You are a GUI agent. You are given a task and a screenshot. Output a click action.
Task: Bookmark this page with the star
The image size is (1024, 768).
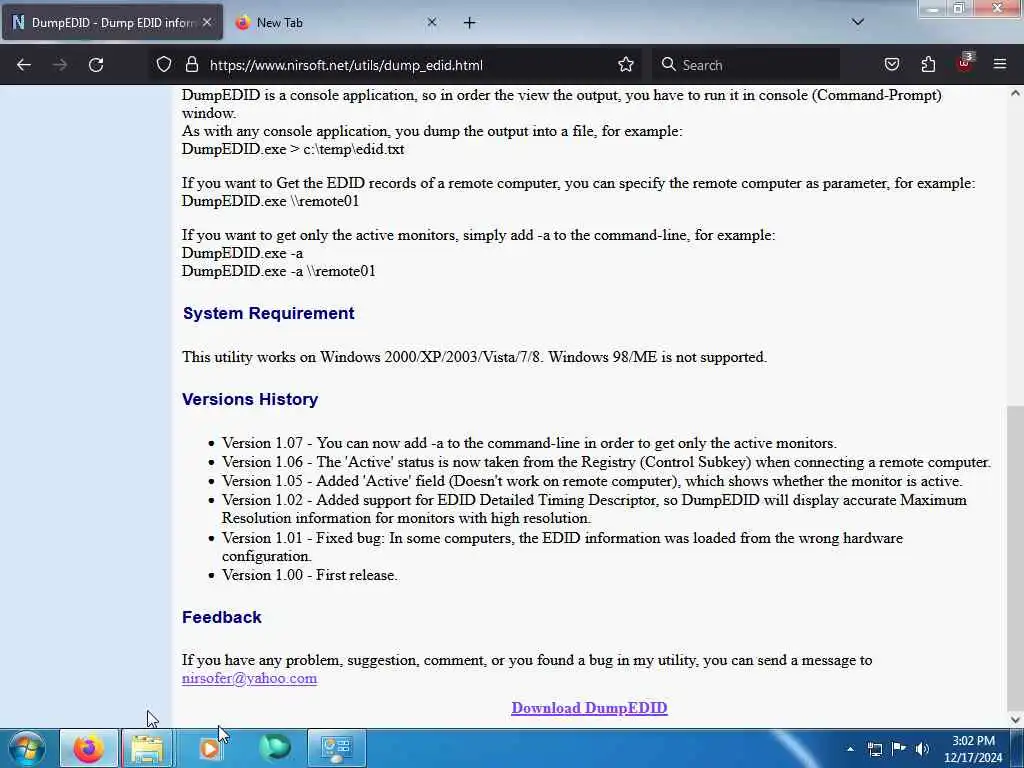[626, 65]
